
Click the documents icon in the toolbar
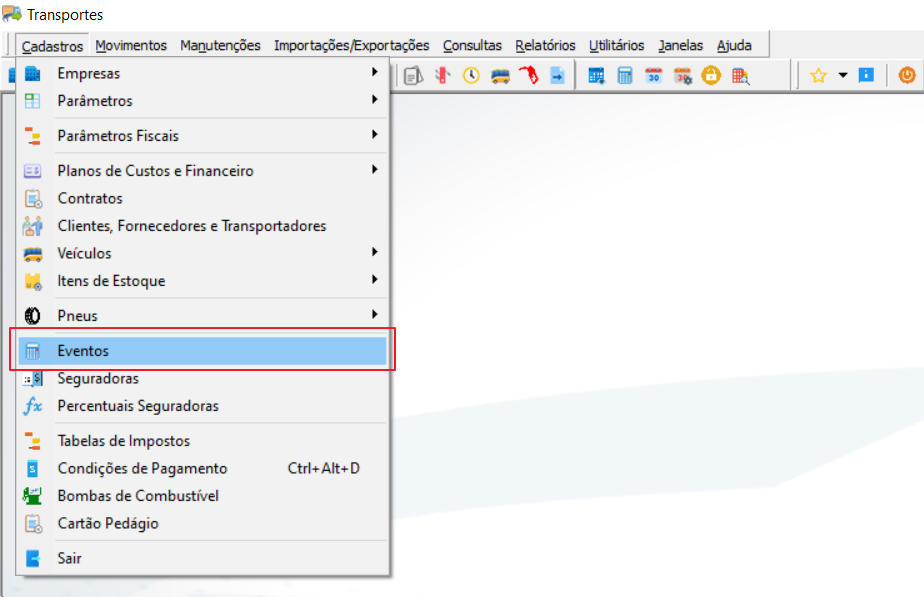click(413, 75)
